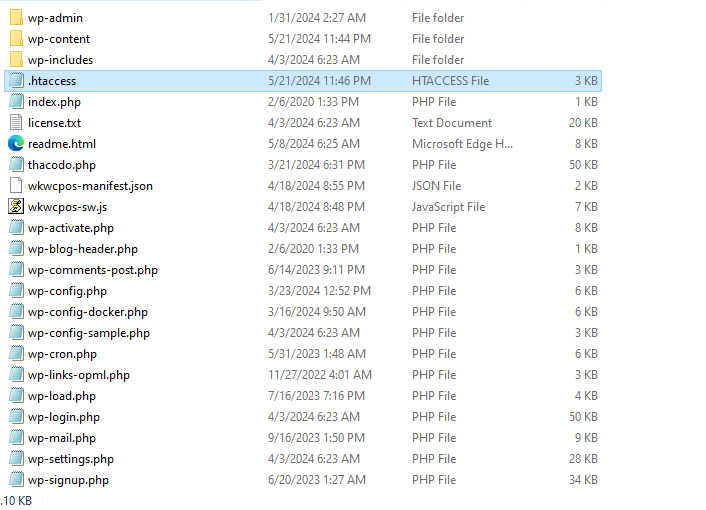The height and width of the screenshot is (510, 706).
Task: Click the date 9/16/2023 1:50 PM
Action: [317, 438]
